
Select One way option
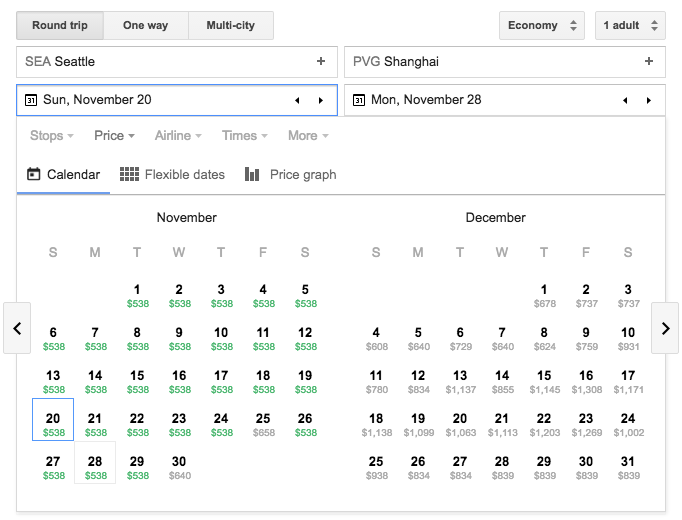(146, 25)
